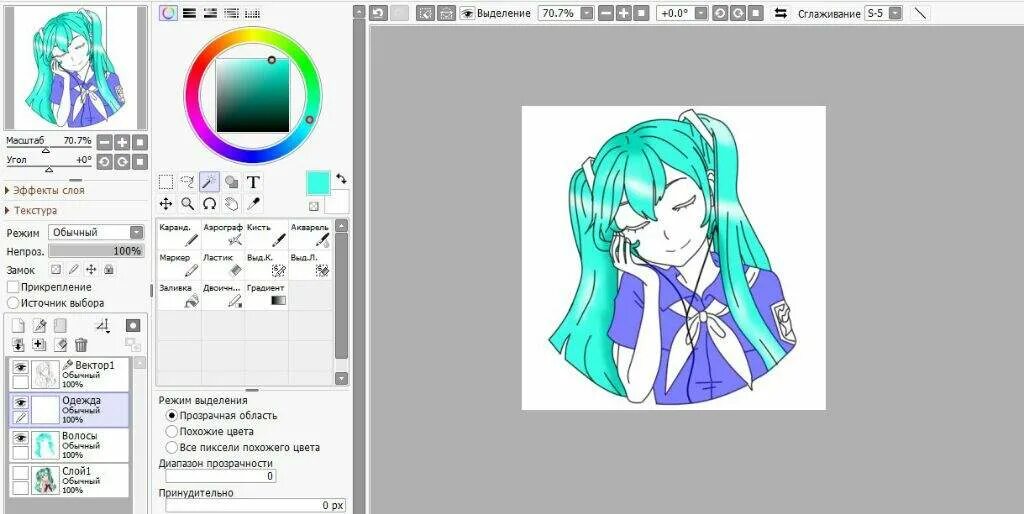Select Все пиксели похожего цвета mode
This screenshot has height=514, width=1024.
point(172,447)
